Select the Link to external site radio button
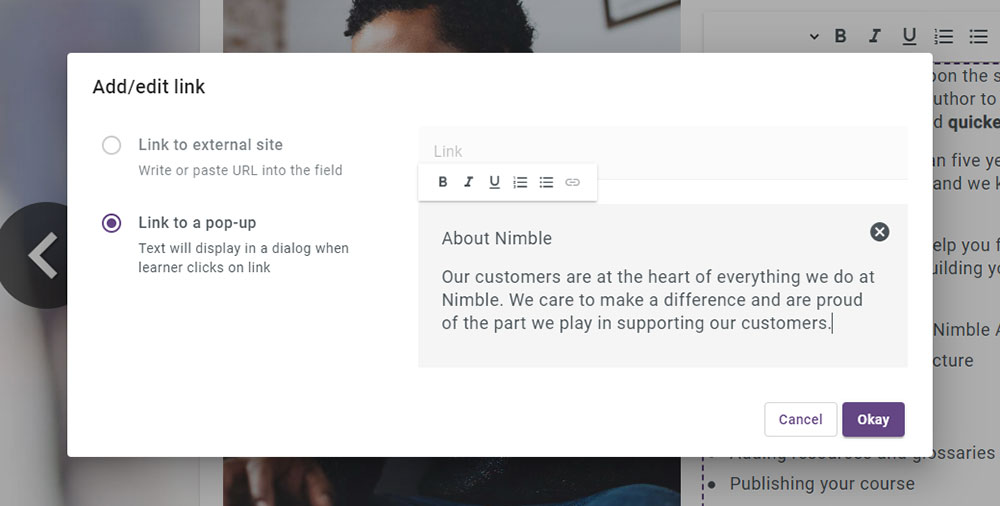 [x=112, y=145]
